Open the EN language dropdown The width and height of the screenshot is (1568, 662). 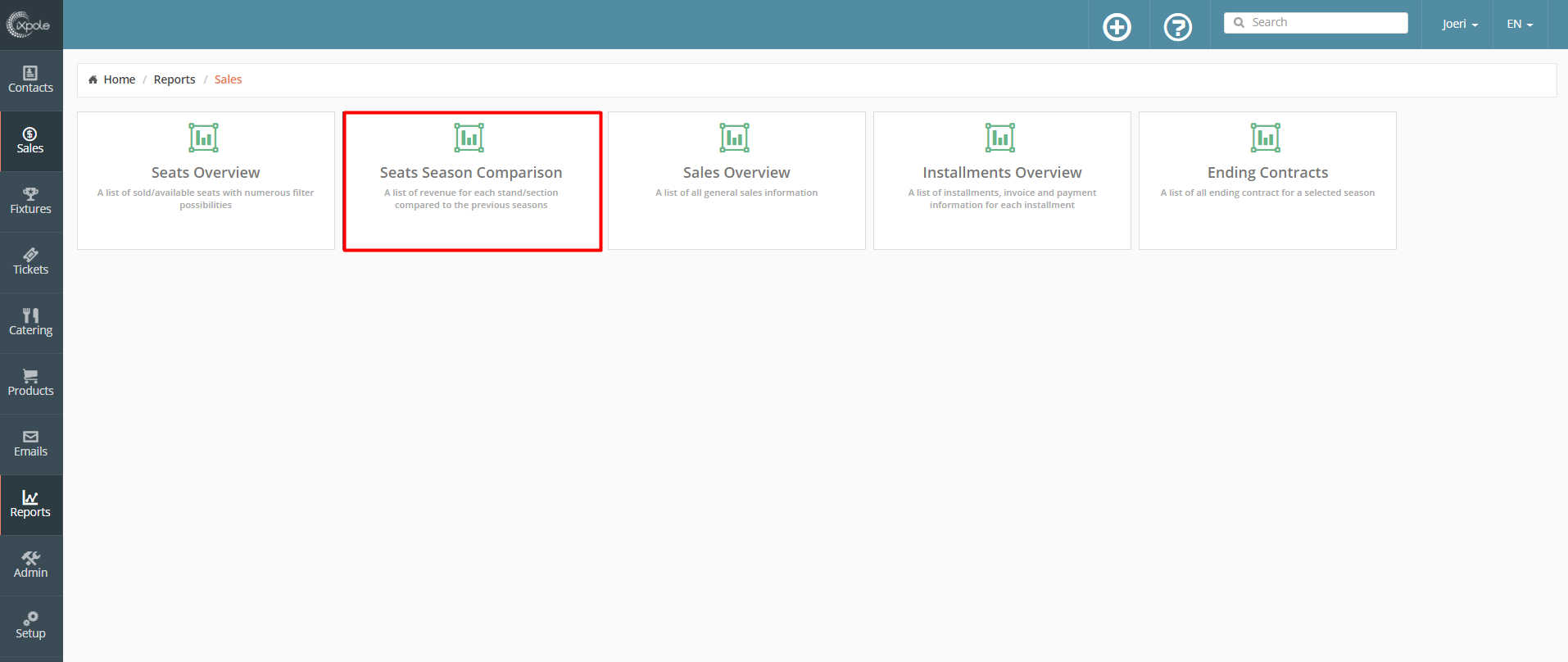click(1520, 24)
